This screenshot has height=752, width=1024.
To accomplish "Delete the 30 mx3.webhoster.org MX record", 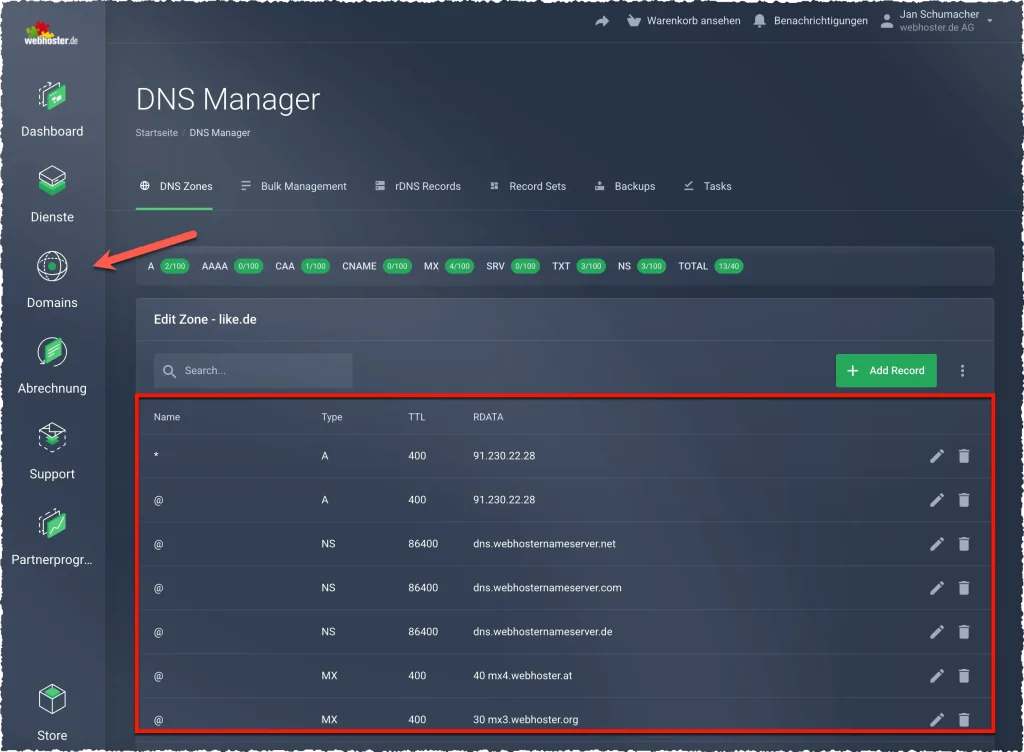I will click(x=963, y=719).
